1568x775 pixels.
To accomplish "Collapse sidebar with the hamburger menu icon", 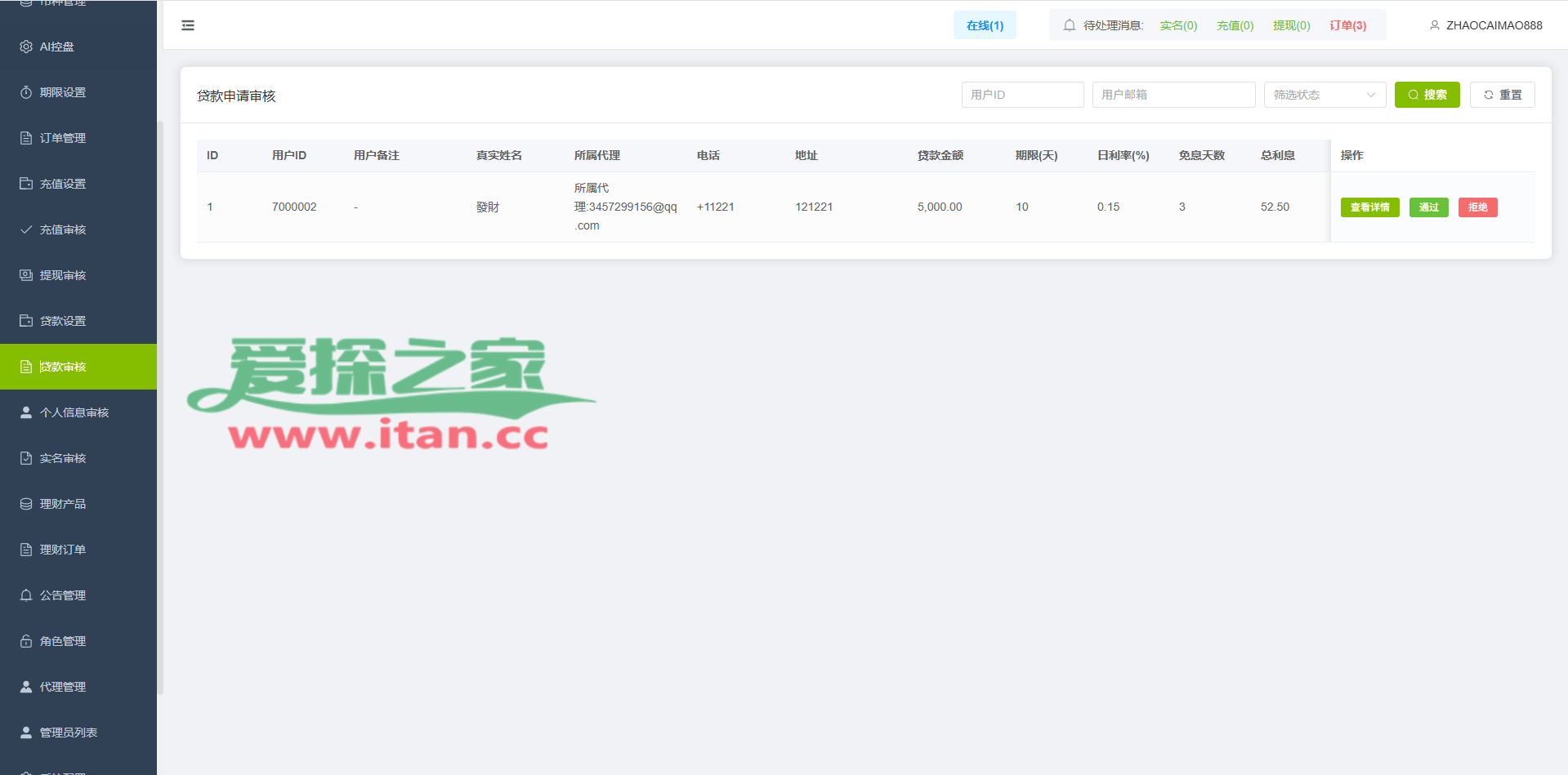I will [188, 25].
